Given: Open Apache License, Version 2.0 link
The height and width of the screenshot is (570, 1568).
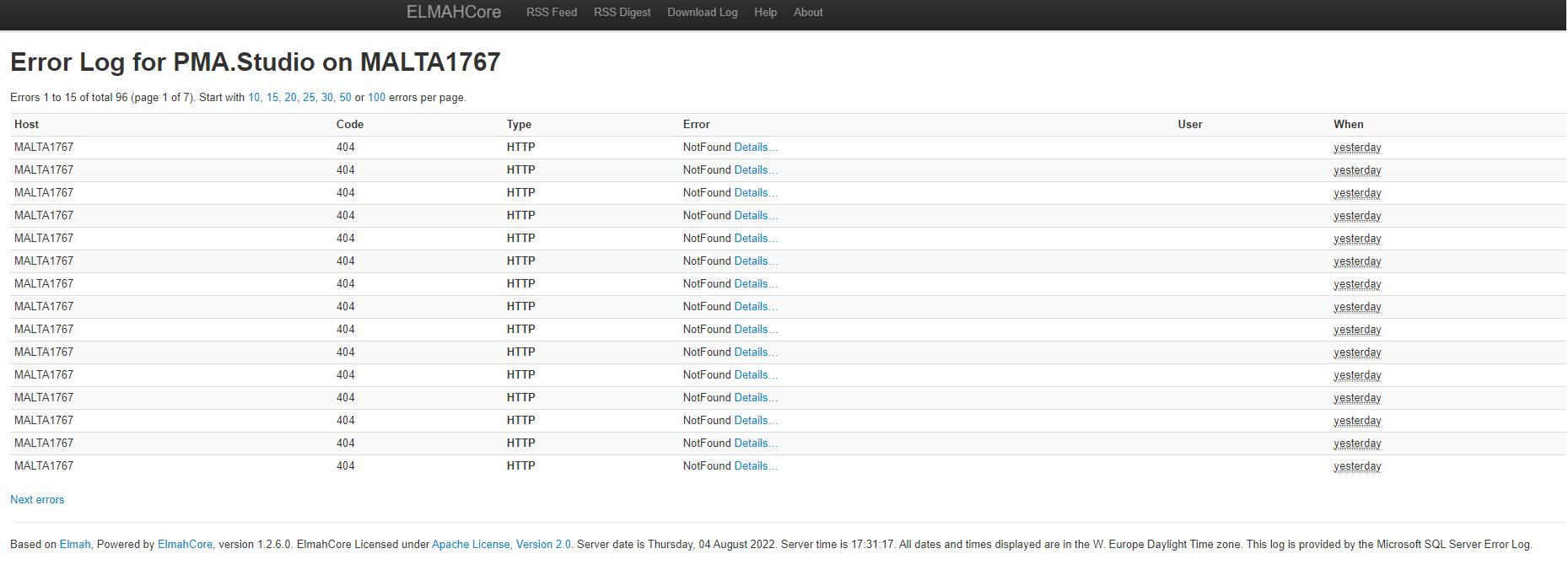Looking at the screenshot, I should coord(501,545).
